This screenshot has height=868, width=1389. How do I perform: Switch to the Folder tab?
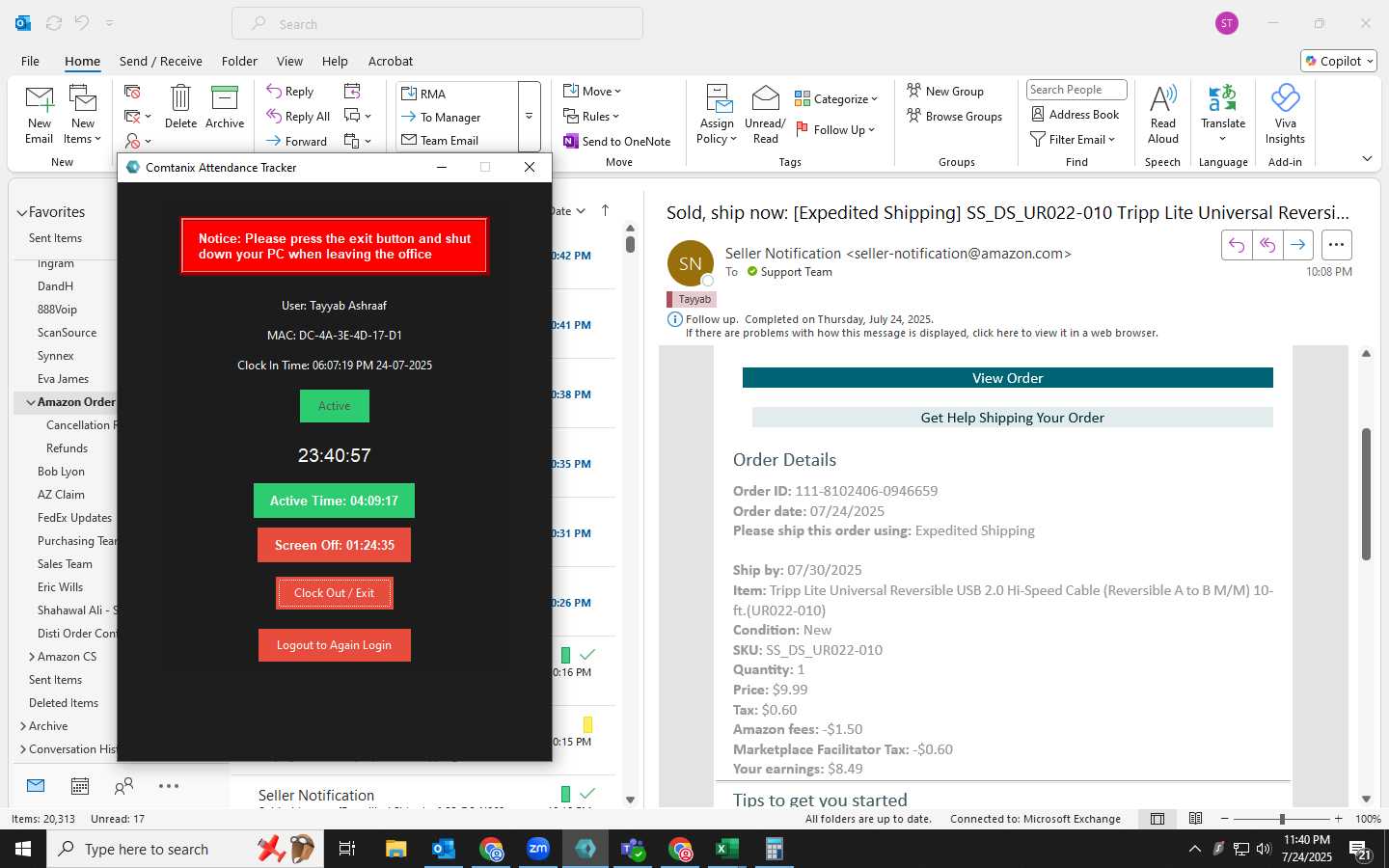tap(239, 61)
